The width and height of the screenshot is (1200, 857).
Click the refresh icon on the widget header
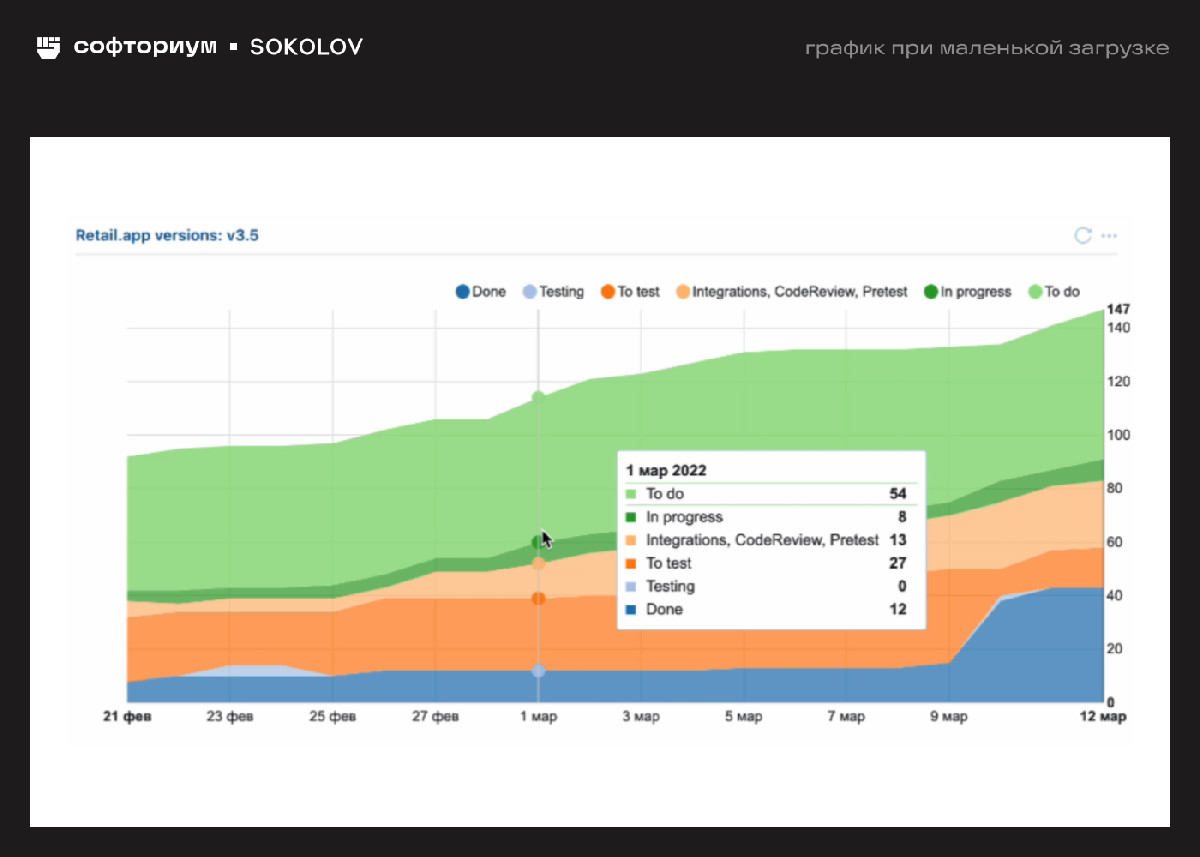pos(1082,235)
